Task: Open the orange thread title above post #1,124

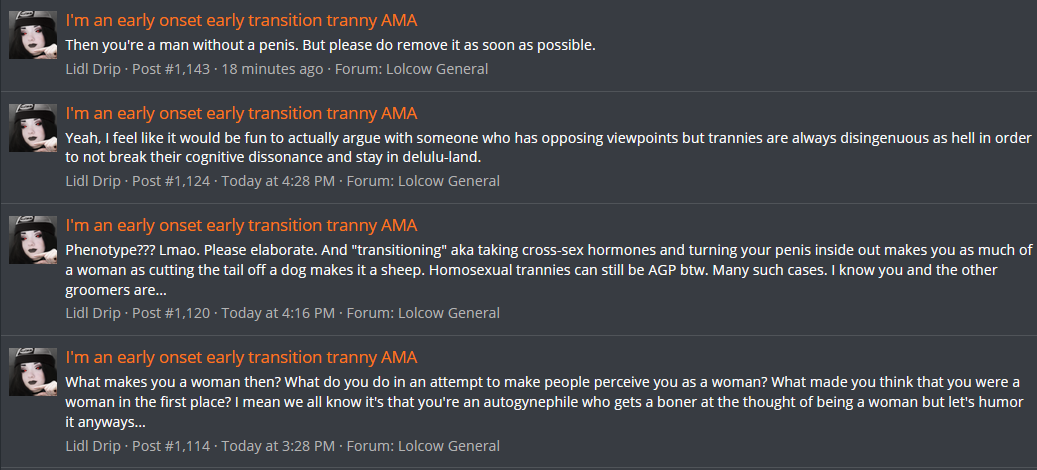Action: (241, 113)
